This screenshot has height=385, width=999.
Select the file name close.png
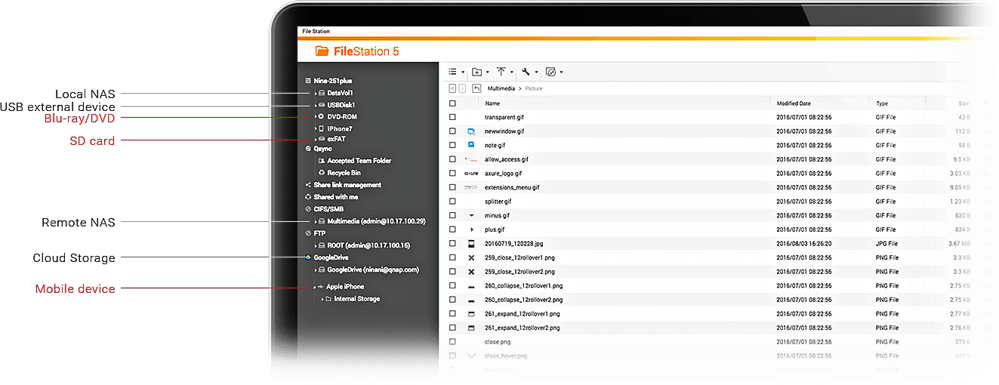tap(498, 342)
